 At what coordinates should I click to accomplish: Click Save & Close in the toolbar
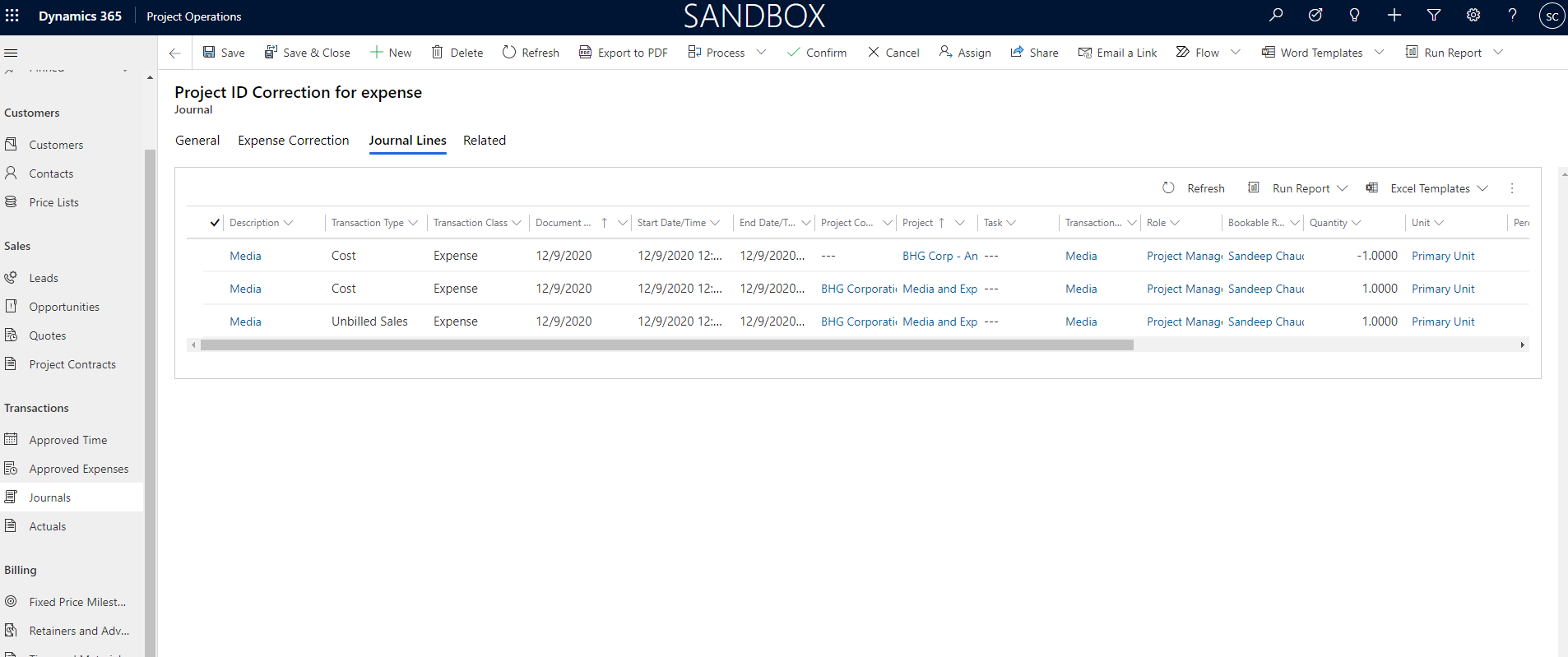pyautogui.click(x=307, y=53)
